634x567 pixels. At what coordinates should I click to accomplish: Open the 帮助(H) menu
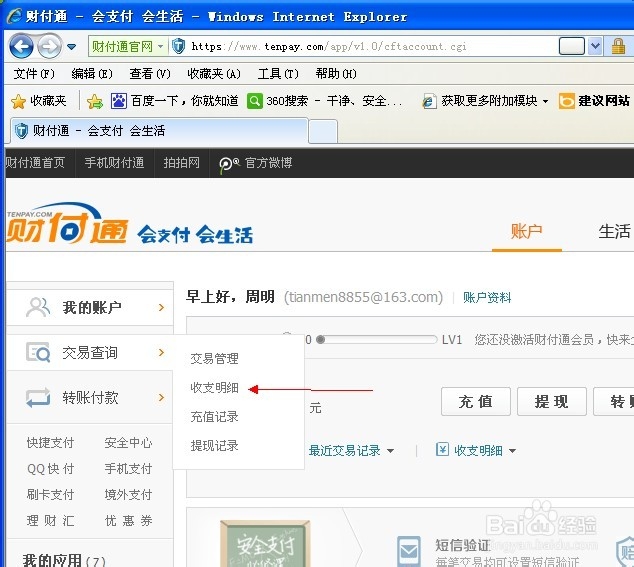[336, 74]
